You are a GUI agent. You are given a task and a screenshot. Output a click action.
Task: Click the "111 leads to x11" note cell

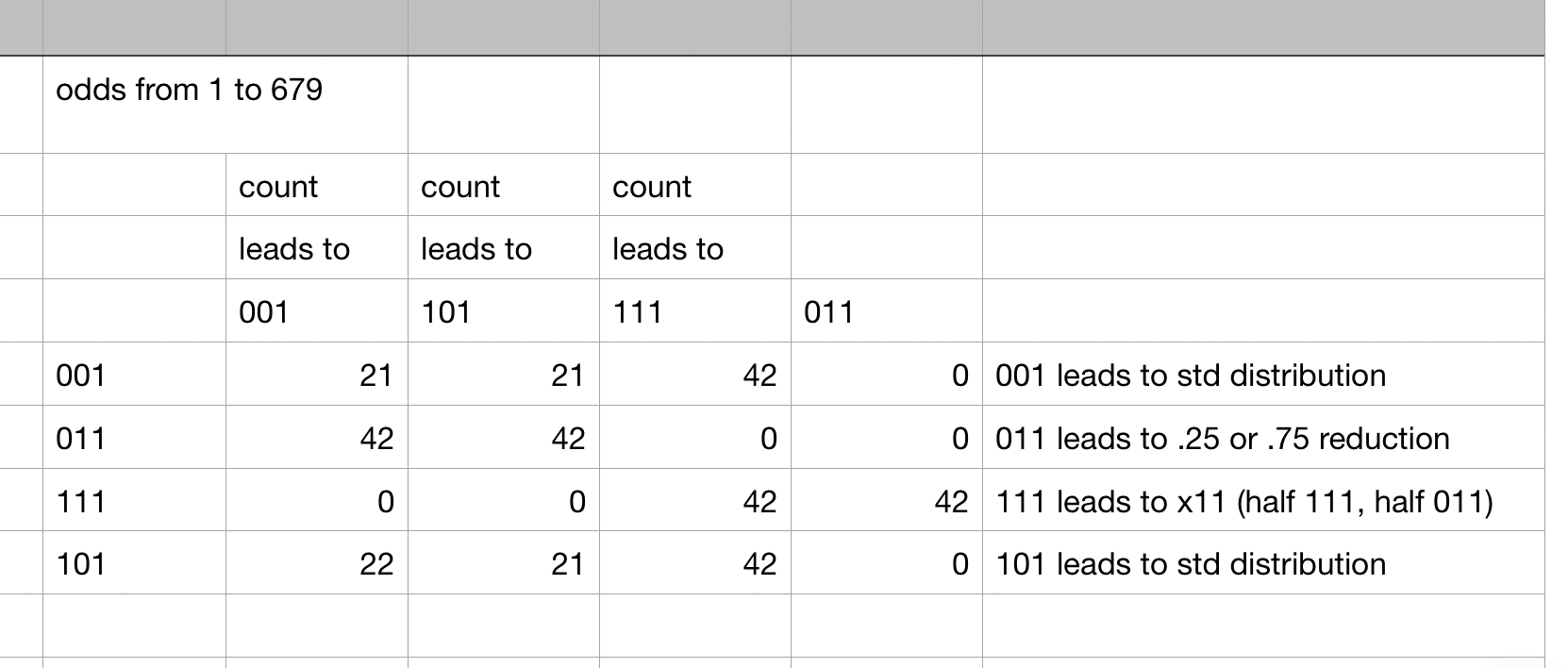coord(1243,502)
